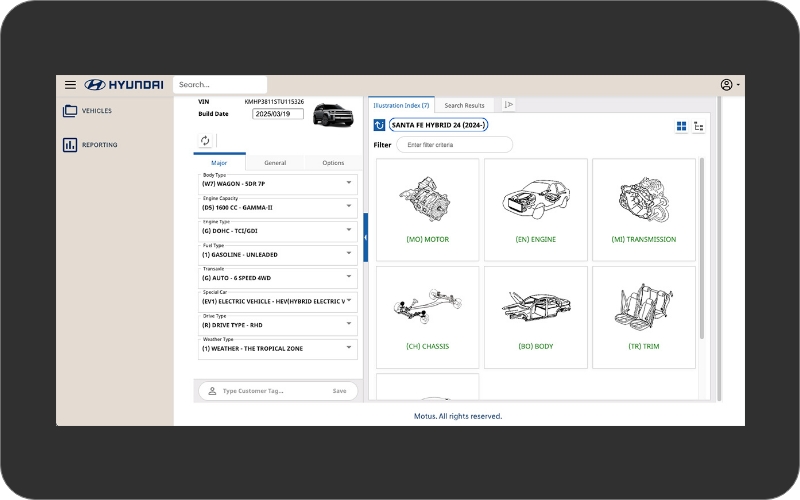Click the back arrow beside SANTA FE HYBRID
This screenshot has width=800, height=500.
point(379,125)
